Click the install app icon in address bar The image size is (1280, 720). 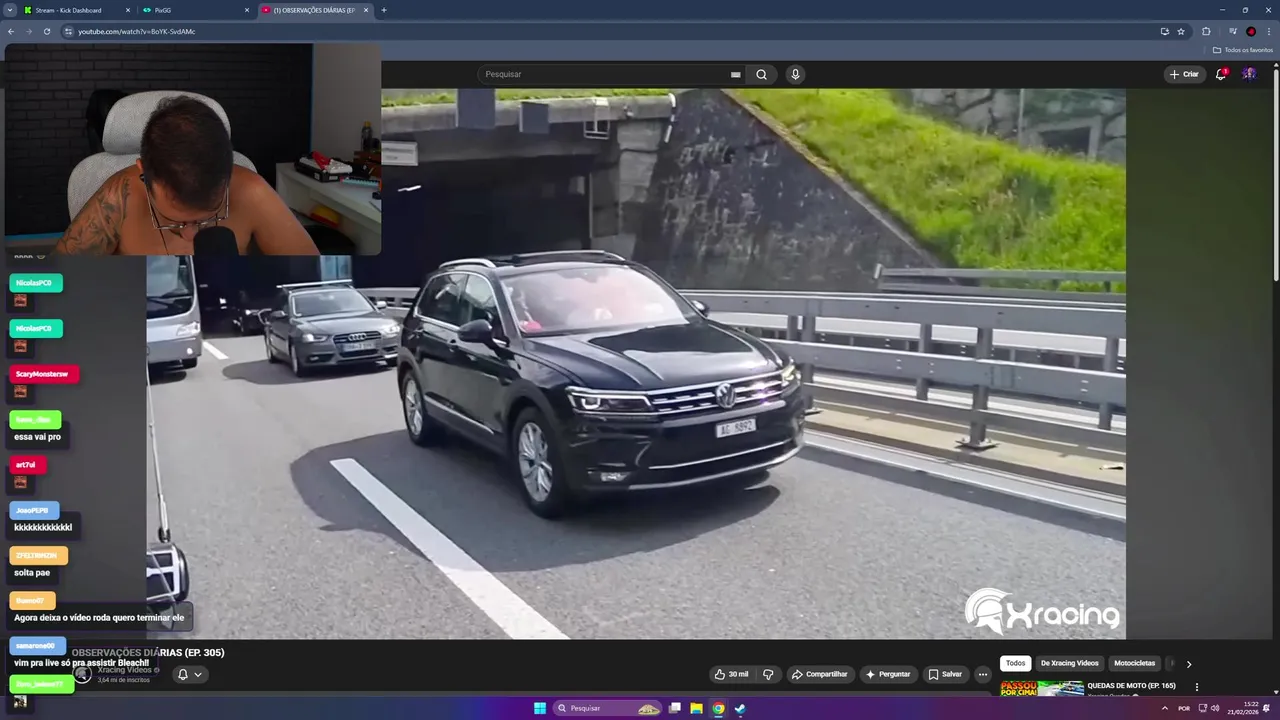[x=1164, y=31]
